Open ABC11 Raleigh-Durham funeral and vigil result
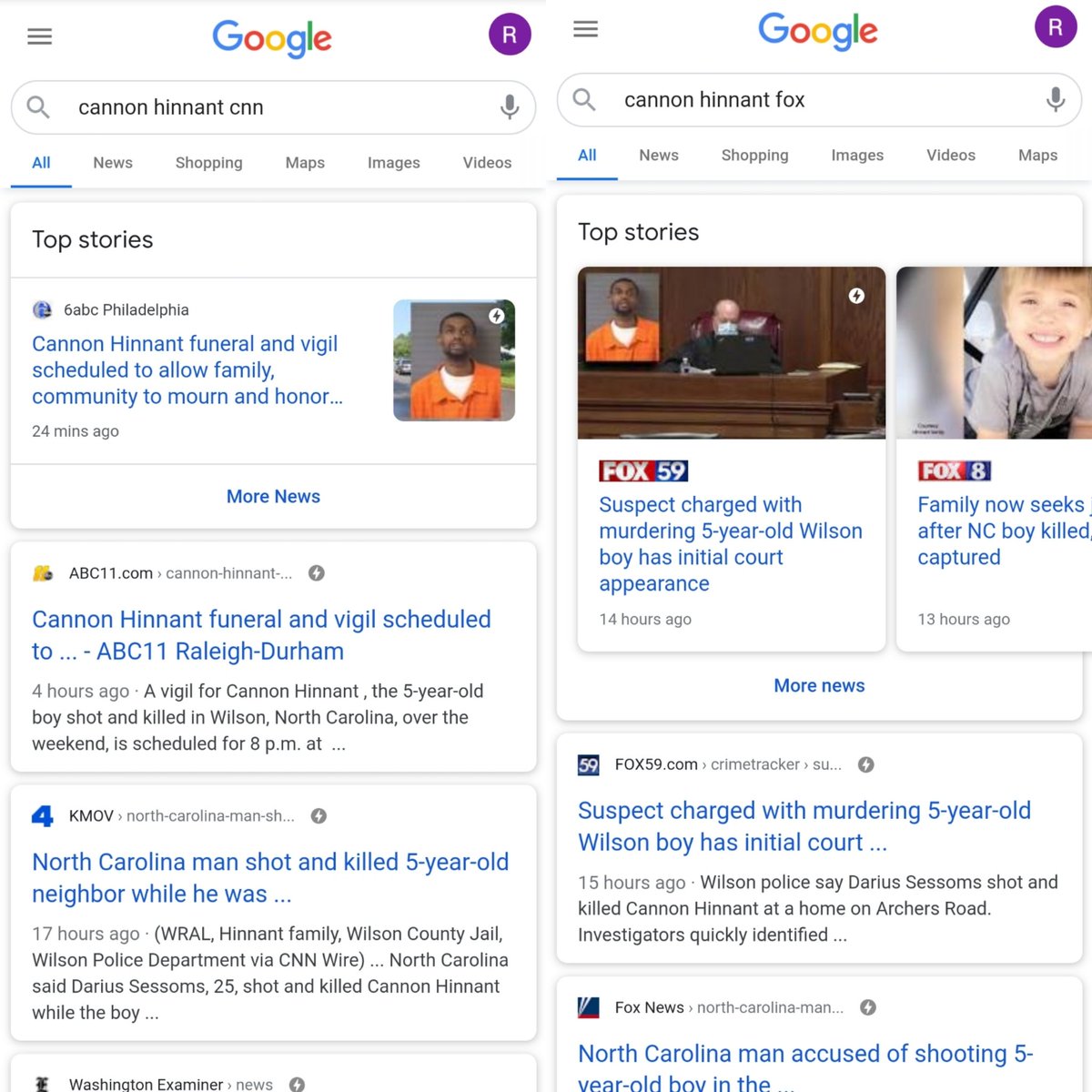 pyautogui.click(x=261, y=635)
